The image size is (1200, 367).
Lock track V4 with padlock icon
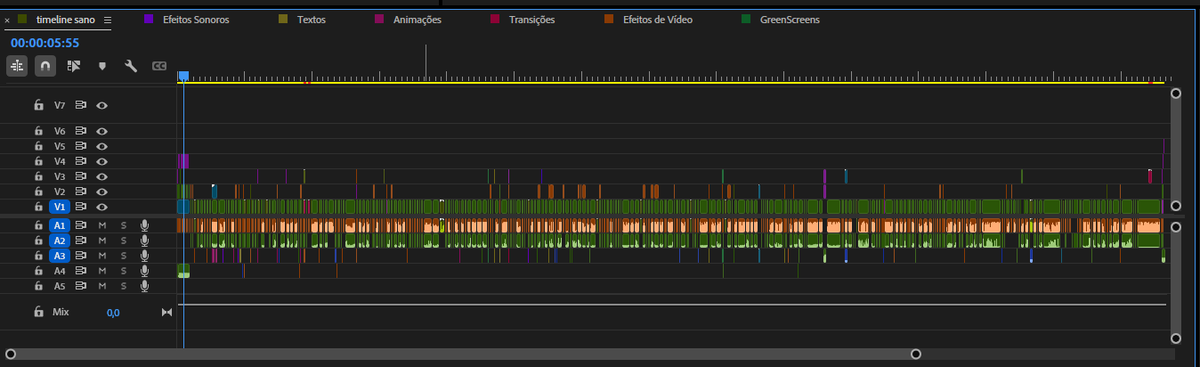(38, 161)
